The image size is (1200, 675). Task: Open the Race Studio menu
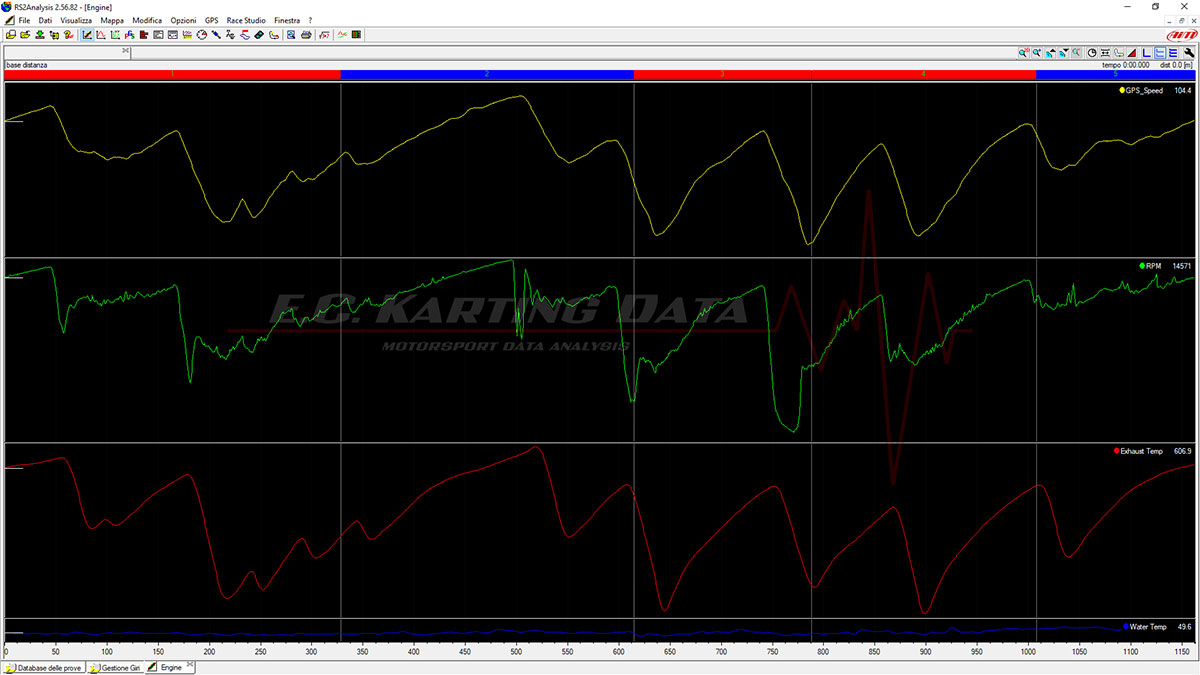pos(246,20)
